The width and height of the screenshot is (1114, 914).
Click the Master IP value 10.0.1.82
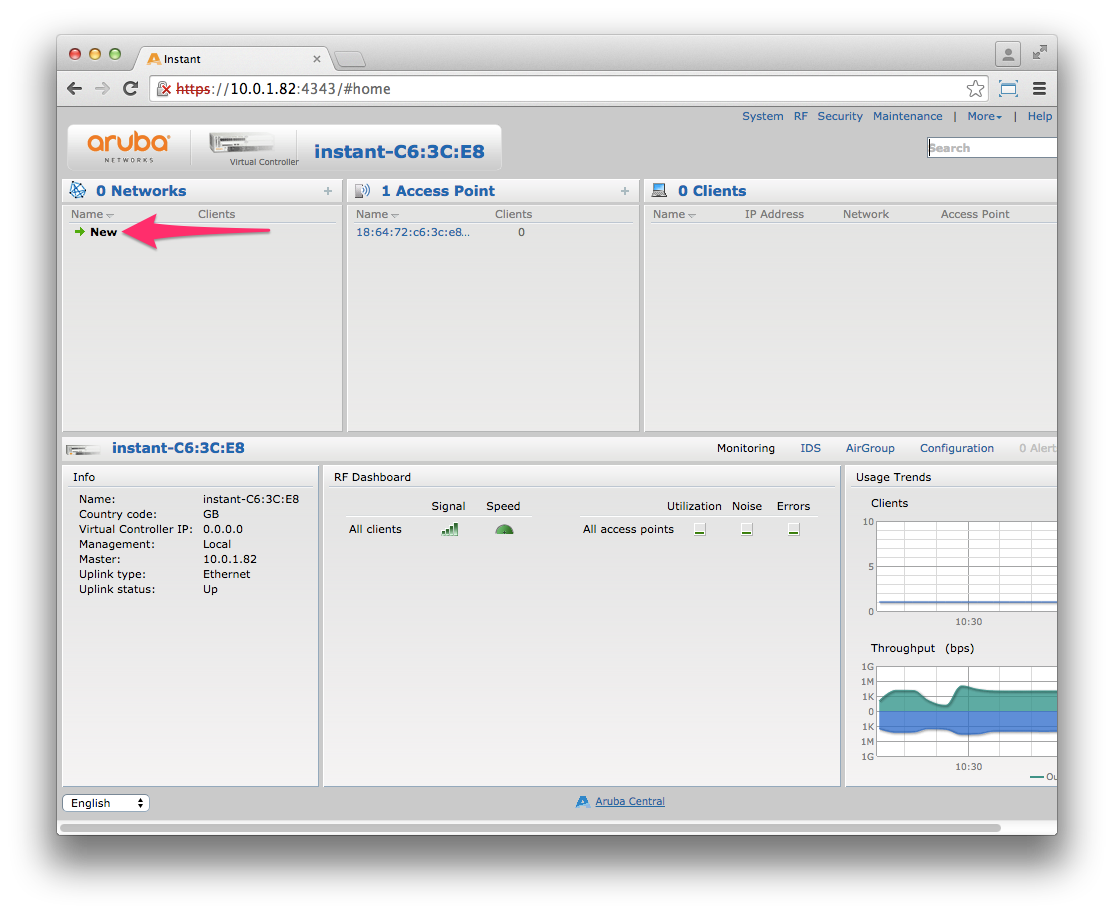[x=229, y=559]
